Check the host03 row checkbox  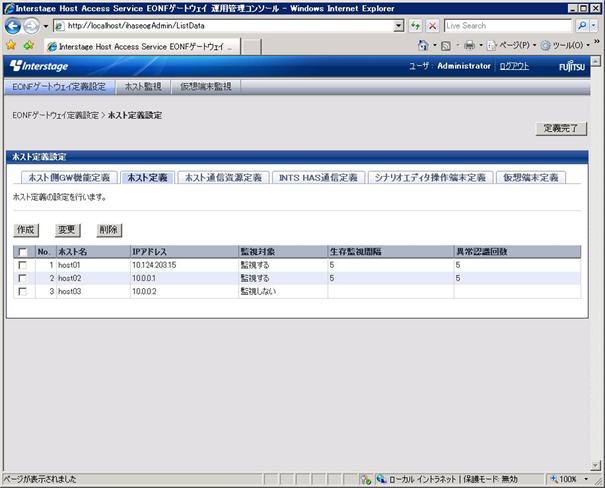[x=23, y=292]
